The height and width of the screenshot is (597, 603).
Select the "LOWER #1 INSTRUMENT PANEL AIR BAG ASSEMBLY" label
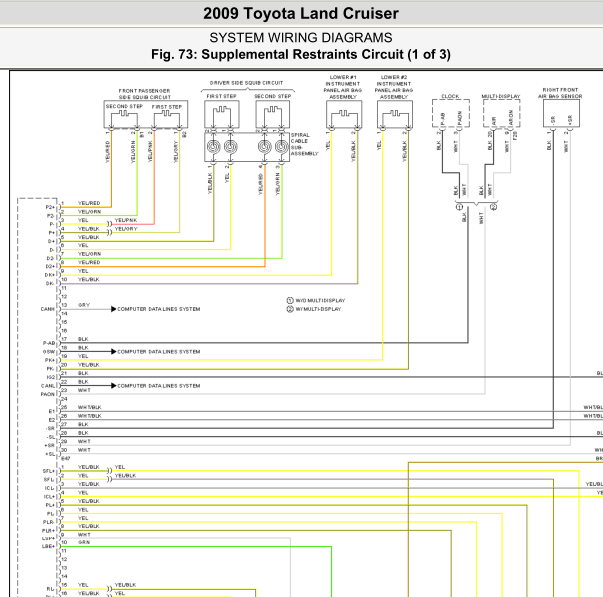point(342,87)
